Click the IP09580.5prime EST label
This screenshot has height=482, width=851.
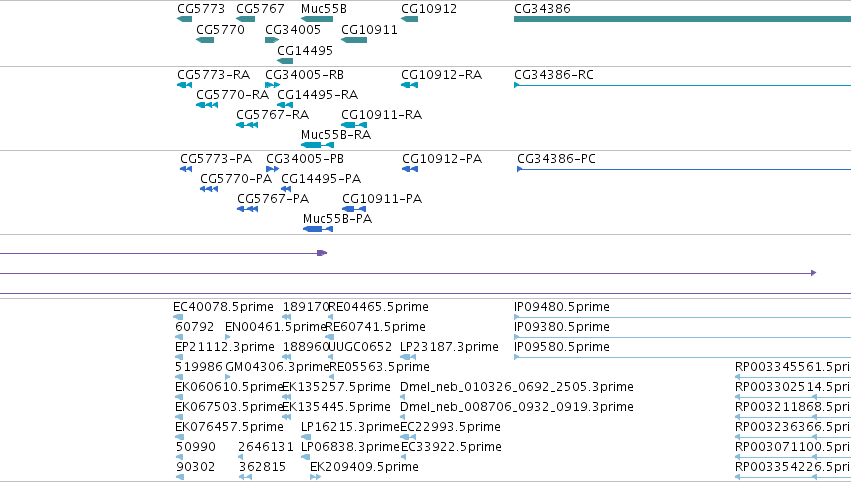pos(562,347)
